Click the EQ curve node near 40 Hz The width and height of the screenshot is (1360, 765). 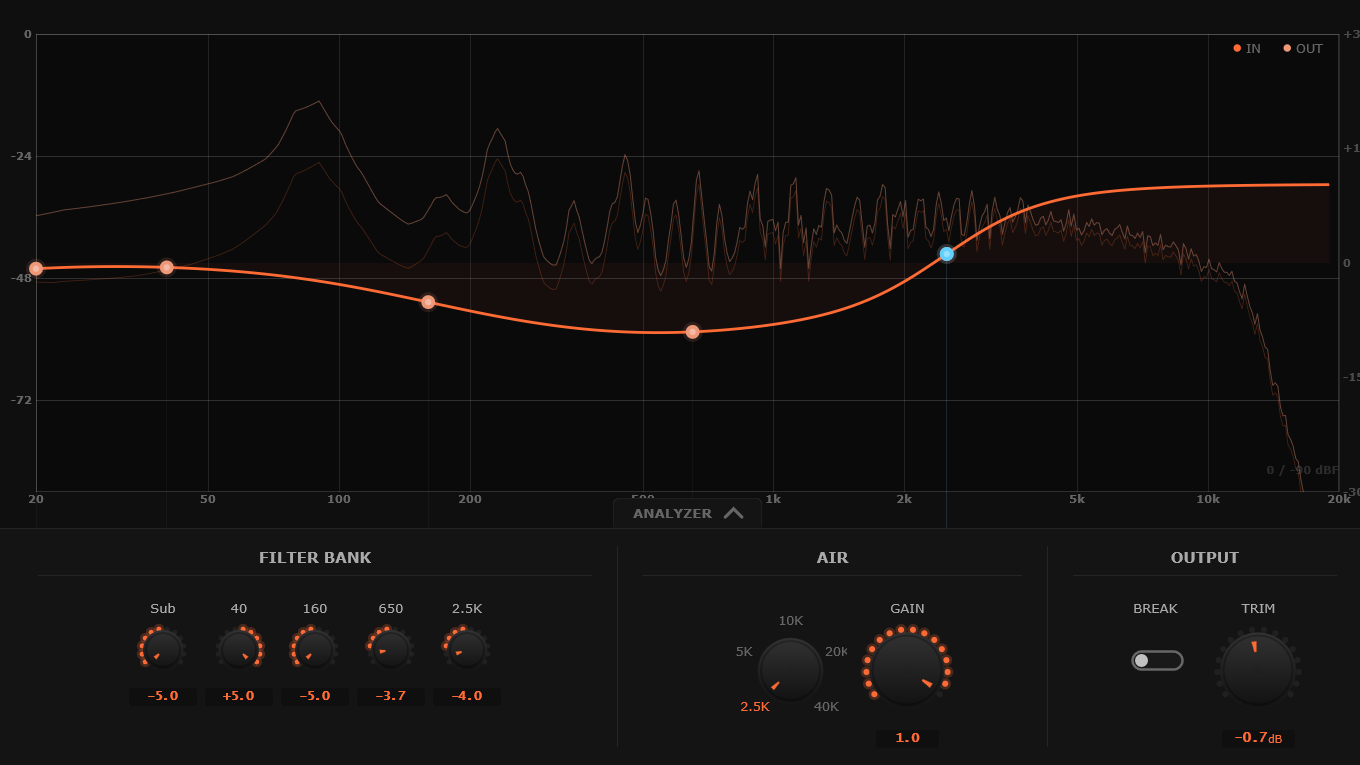(x=166, y=266)
